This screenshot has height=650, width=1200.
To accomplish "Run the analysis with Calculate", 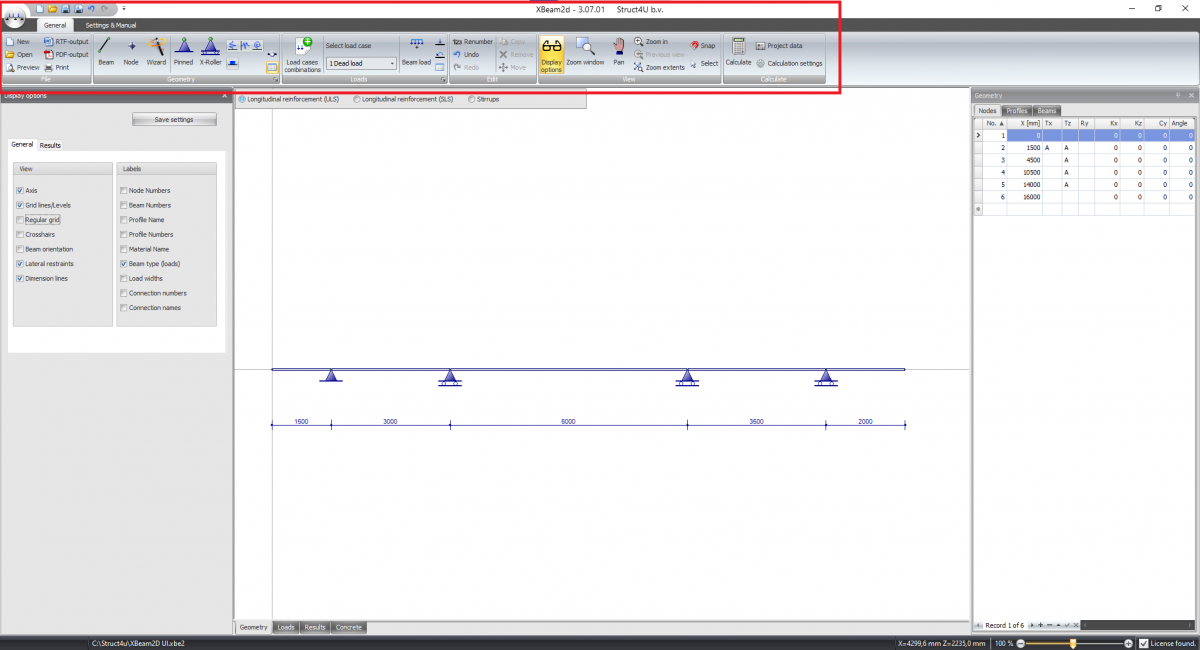I will (x=738, y=54).
